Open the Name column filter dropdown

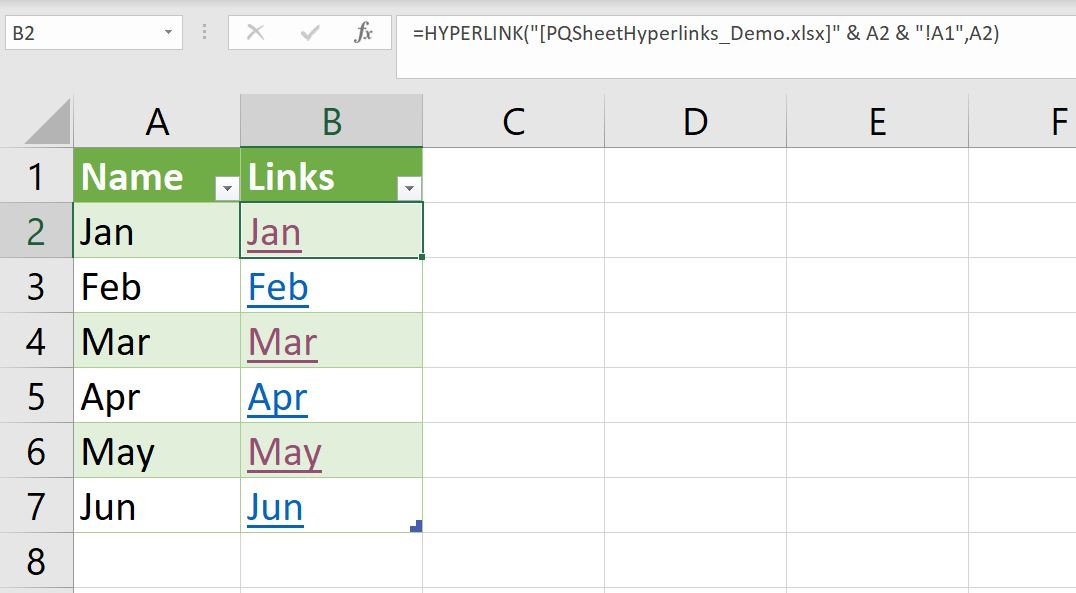[x=227, y=187]
